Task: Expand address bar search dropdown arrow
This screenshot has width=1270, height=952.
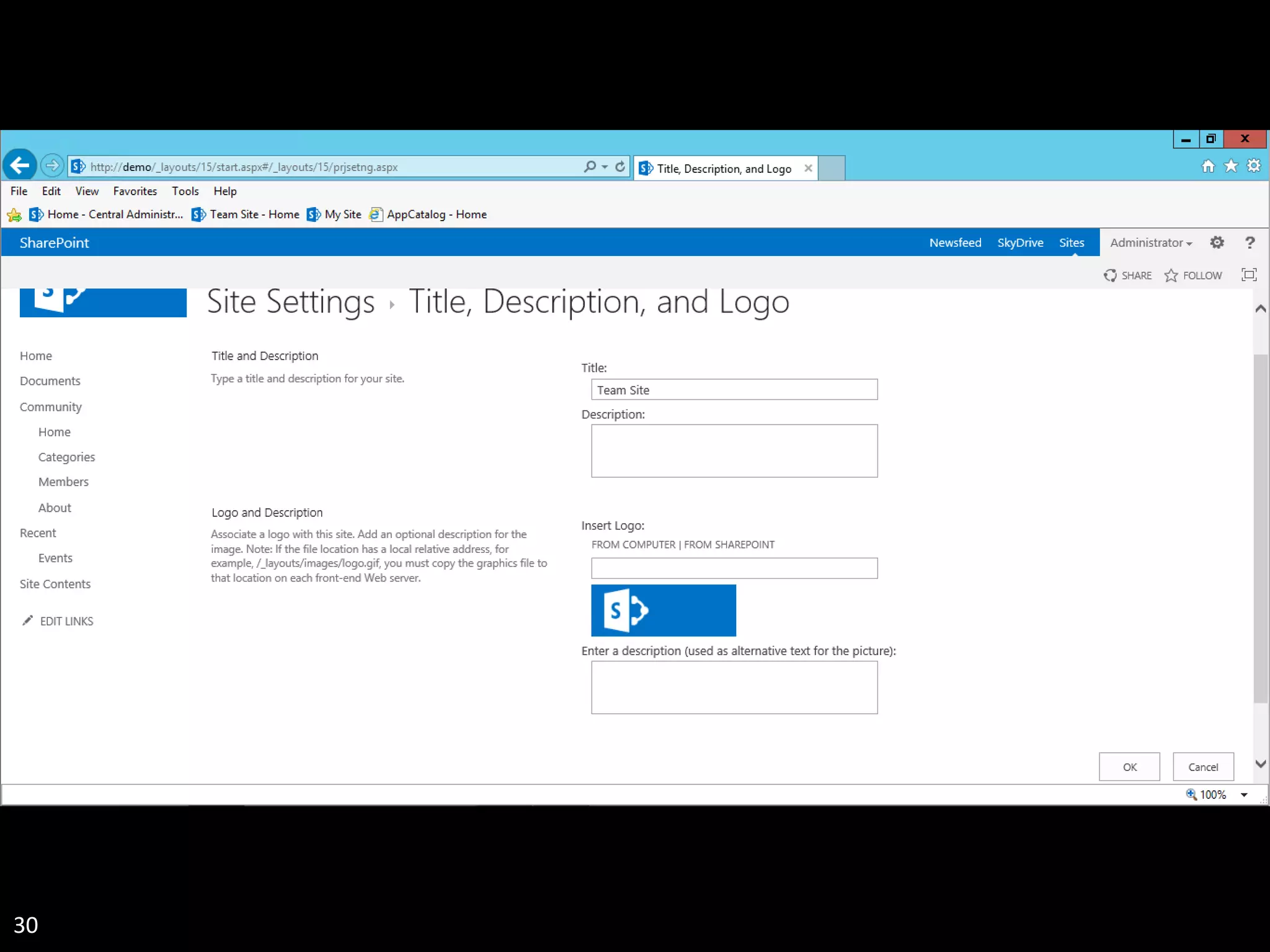Action: (x=605, y=167)
